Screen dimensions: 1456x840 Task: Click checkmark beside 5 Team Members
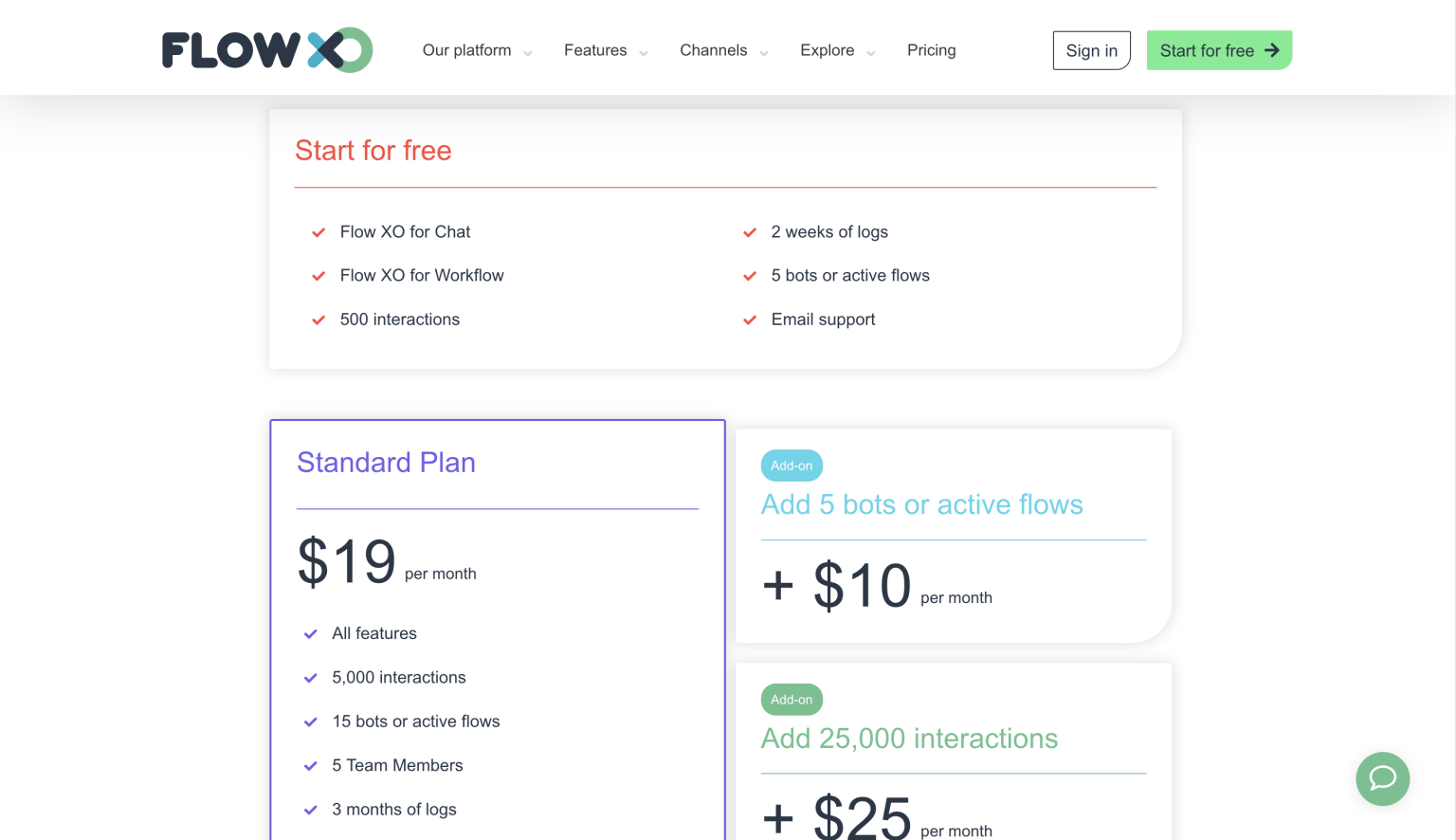310,766
